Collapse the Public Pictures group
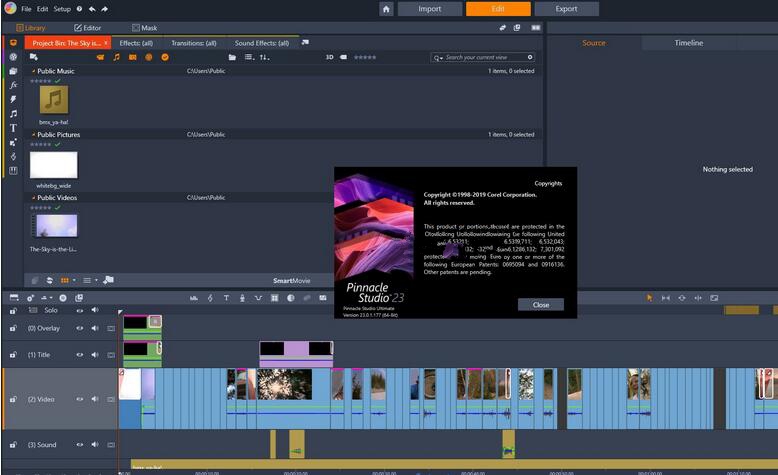This screenshot has width=778, height=475. click(33, 135)
